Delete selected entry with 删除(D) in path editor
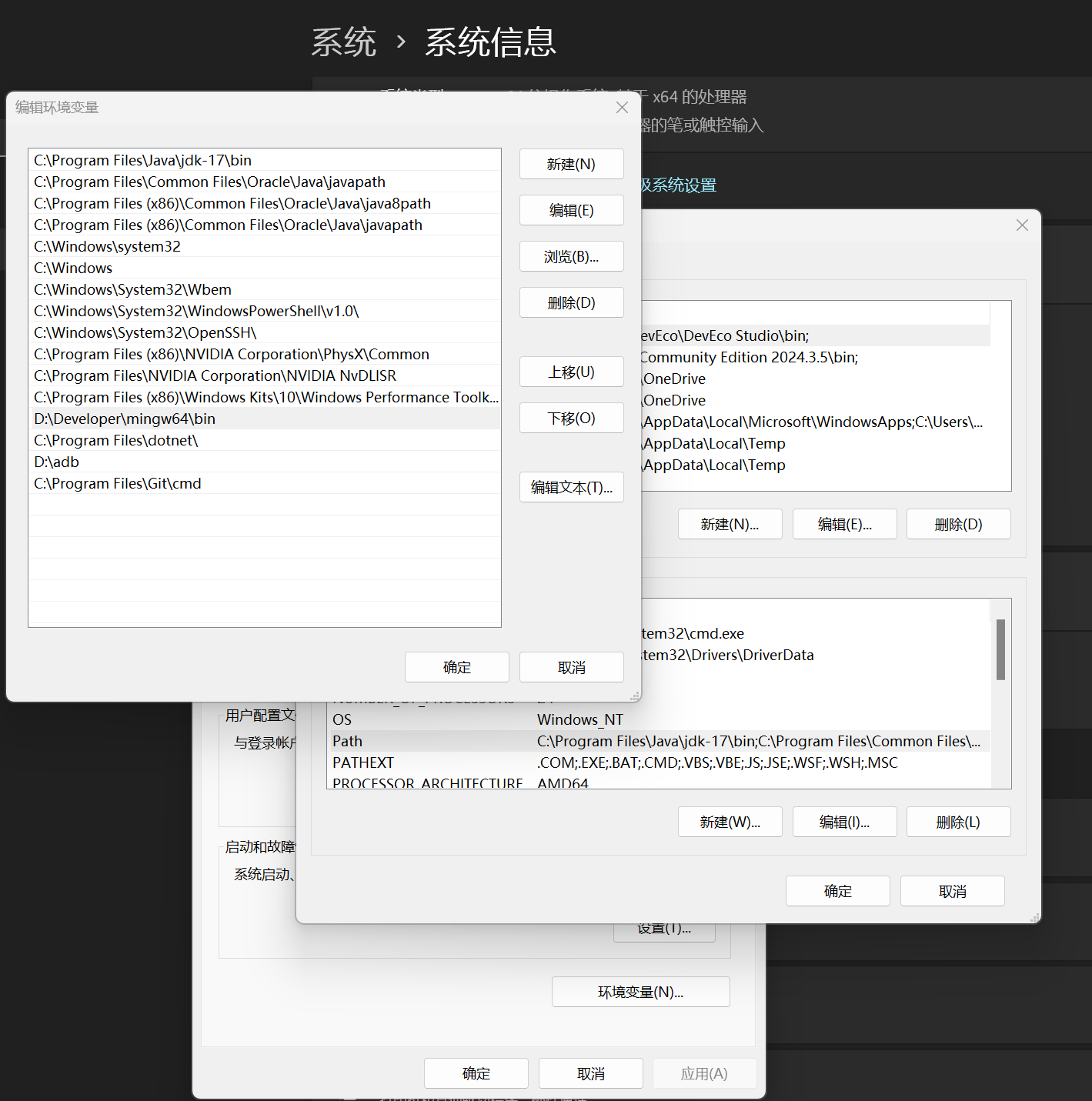 coord(571,302)
